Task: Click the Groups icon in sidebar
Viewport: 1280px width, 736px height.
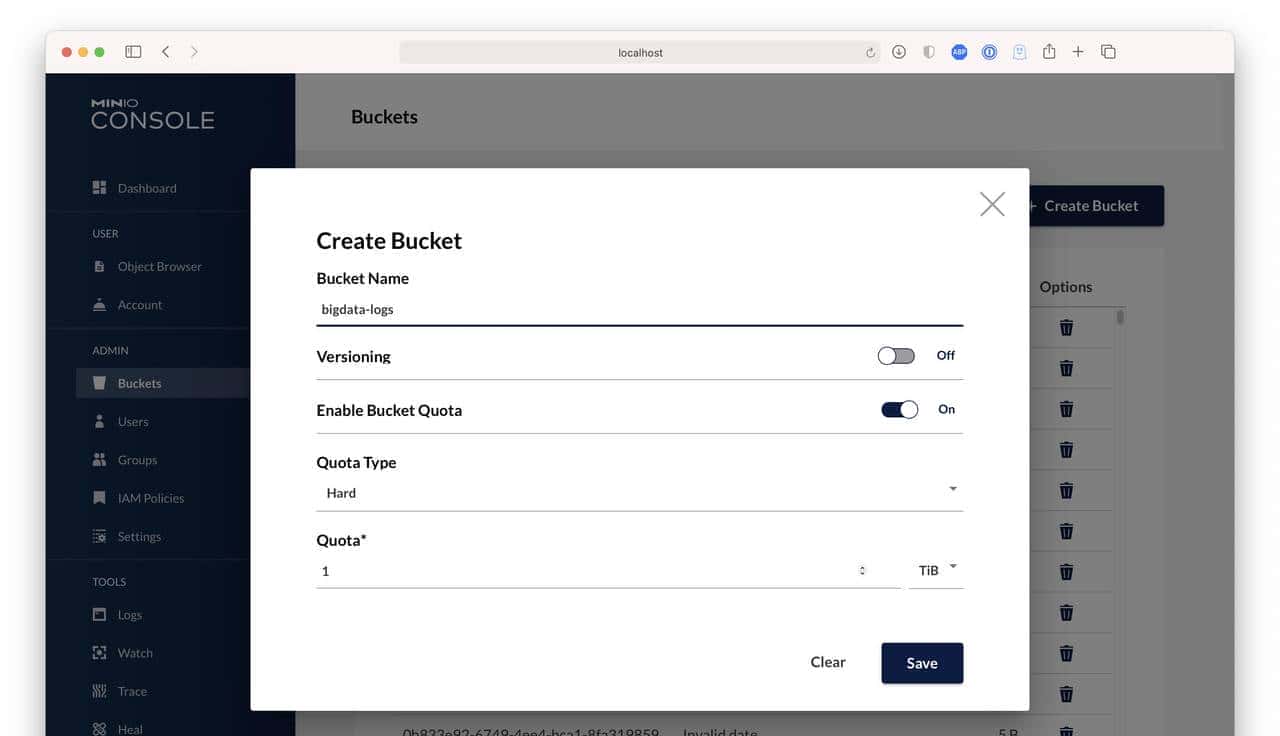Action: point(99,460)
